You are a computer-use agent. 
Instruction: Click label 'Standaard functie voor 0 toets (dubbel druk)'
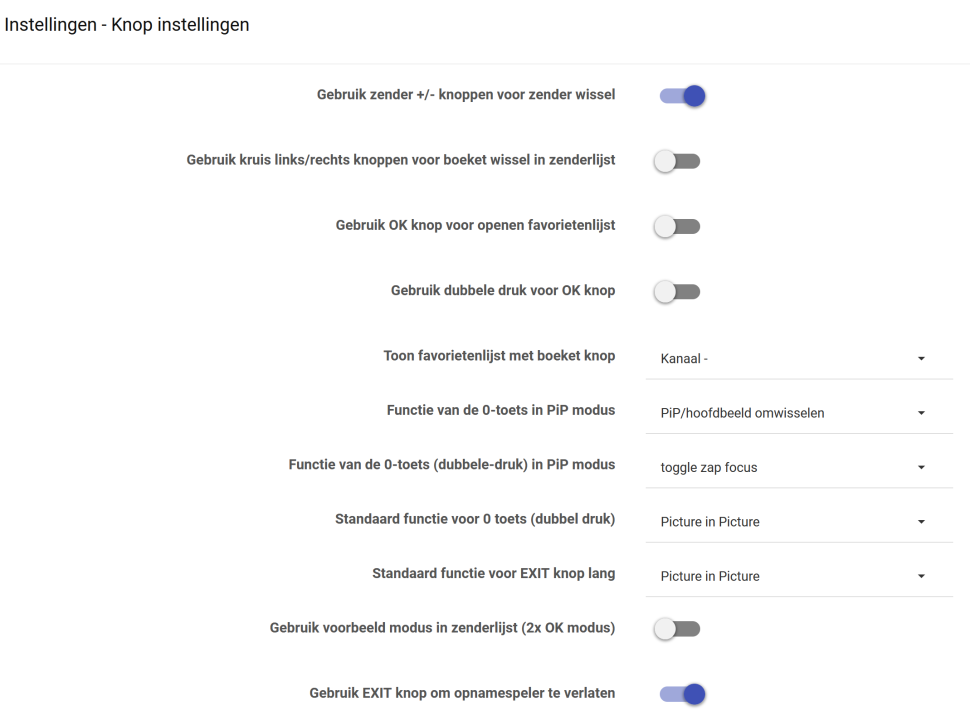tap(475, 519)
